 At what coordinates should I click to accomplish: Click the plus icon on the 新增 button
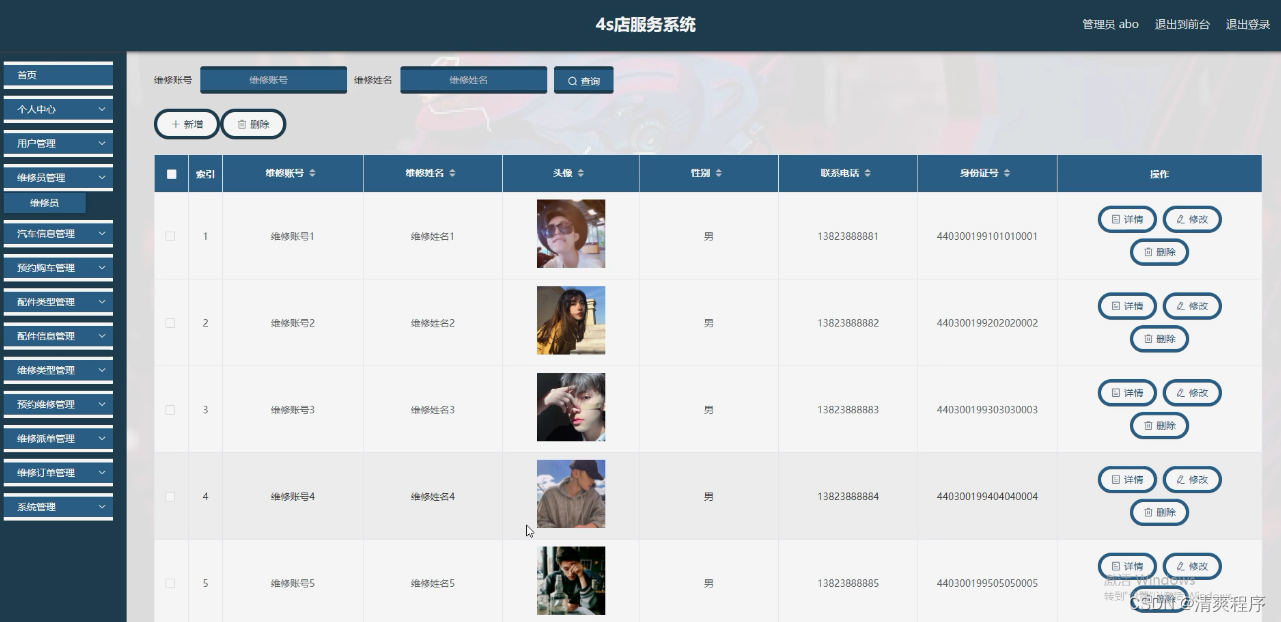(174, 124)
